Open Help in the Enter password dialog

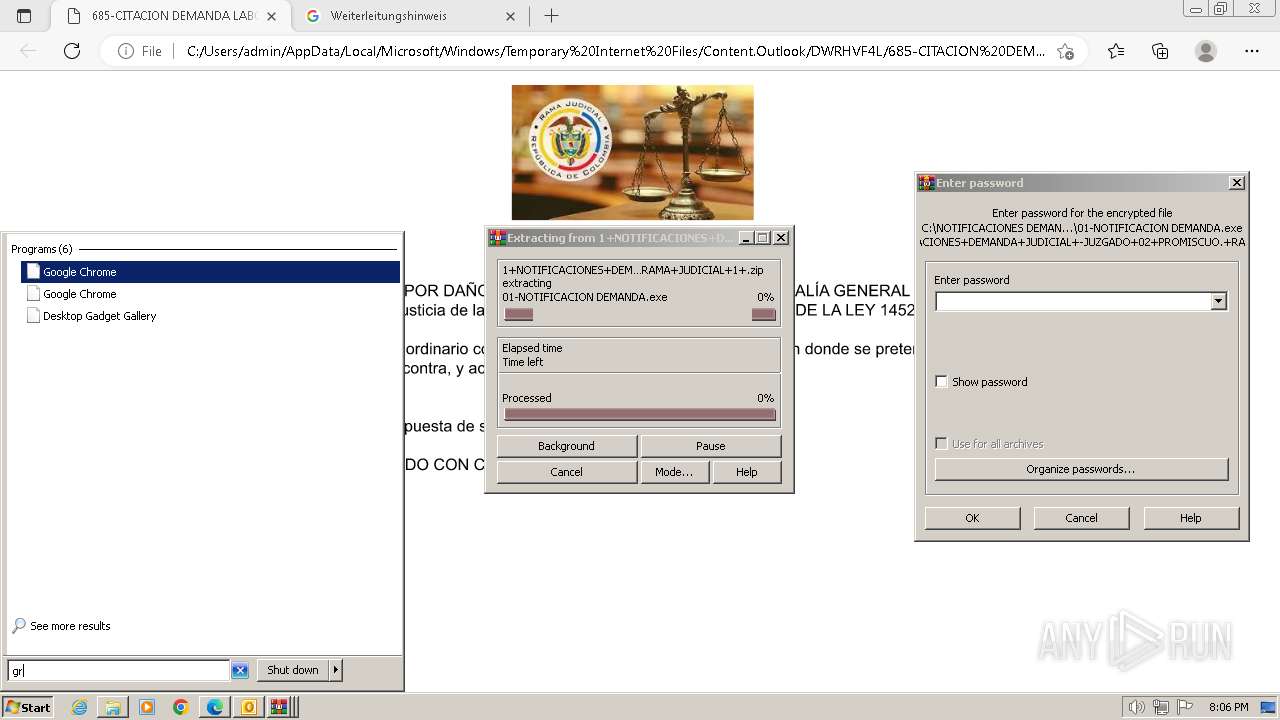coord(1190,518)
